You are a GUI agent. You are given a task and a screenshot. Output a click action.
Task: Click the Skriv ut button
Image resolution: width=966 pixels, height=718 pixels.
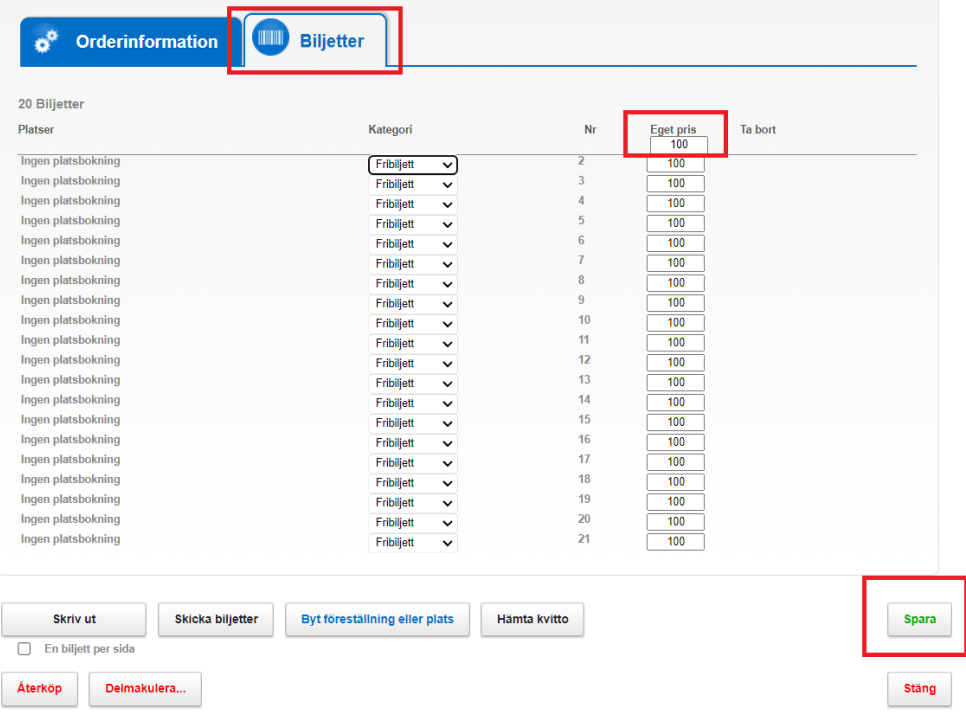(74, 619)
